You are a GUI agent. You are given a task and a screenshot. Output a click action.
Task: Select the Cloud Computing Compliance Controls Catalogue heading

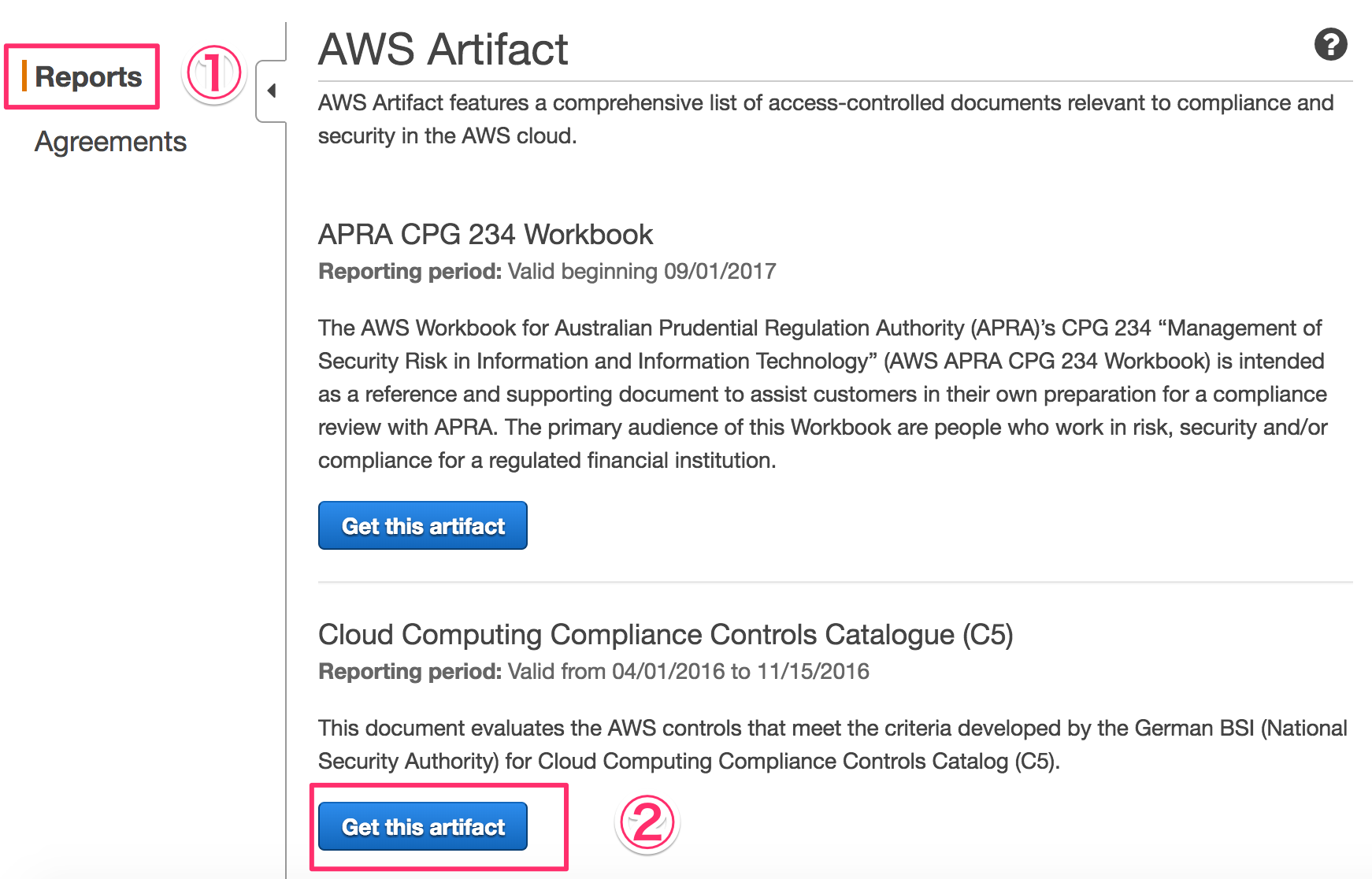click(666, 634)
